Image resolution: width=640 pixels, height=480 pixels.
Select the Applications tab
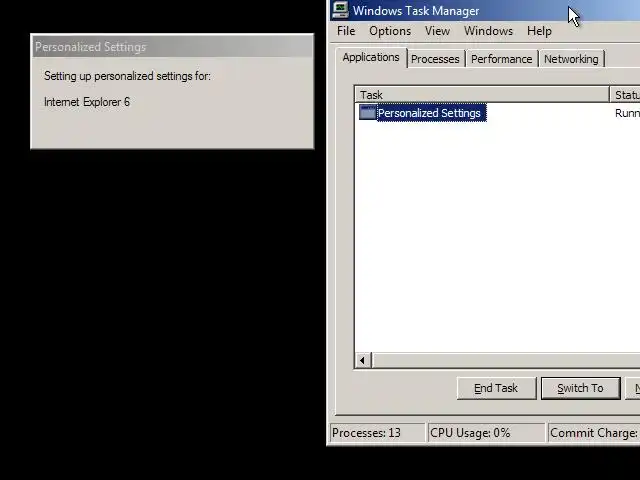(371, 58)
